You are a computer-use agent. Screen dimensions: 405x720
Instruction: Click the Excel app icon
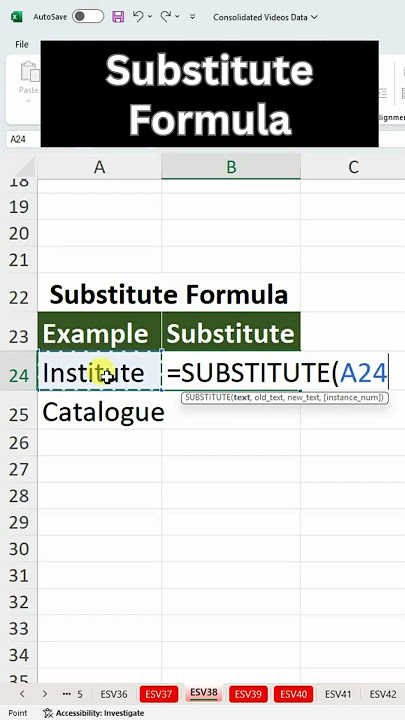pos(17,17)
